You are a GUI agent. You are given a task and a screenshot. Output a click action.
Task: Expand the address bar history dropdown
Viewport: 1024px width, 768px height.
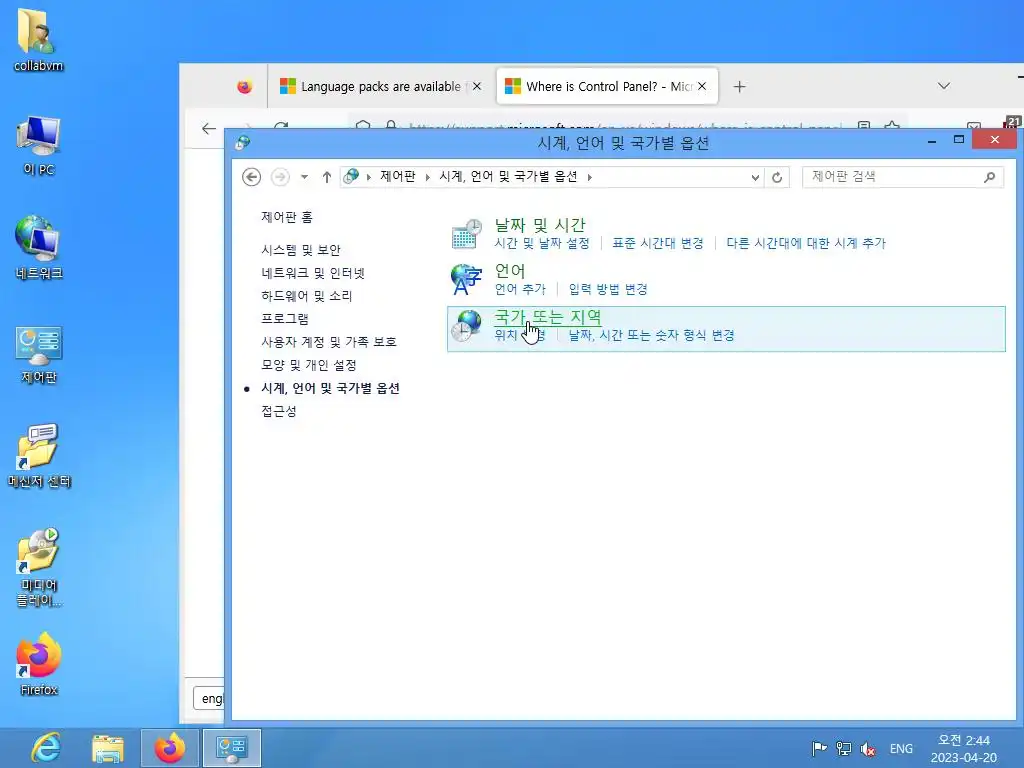[755, 177]
